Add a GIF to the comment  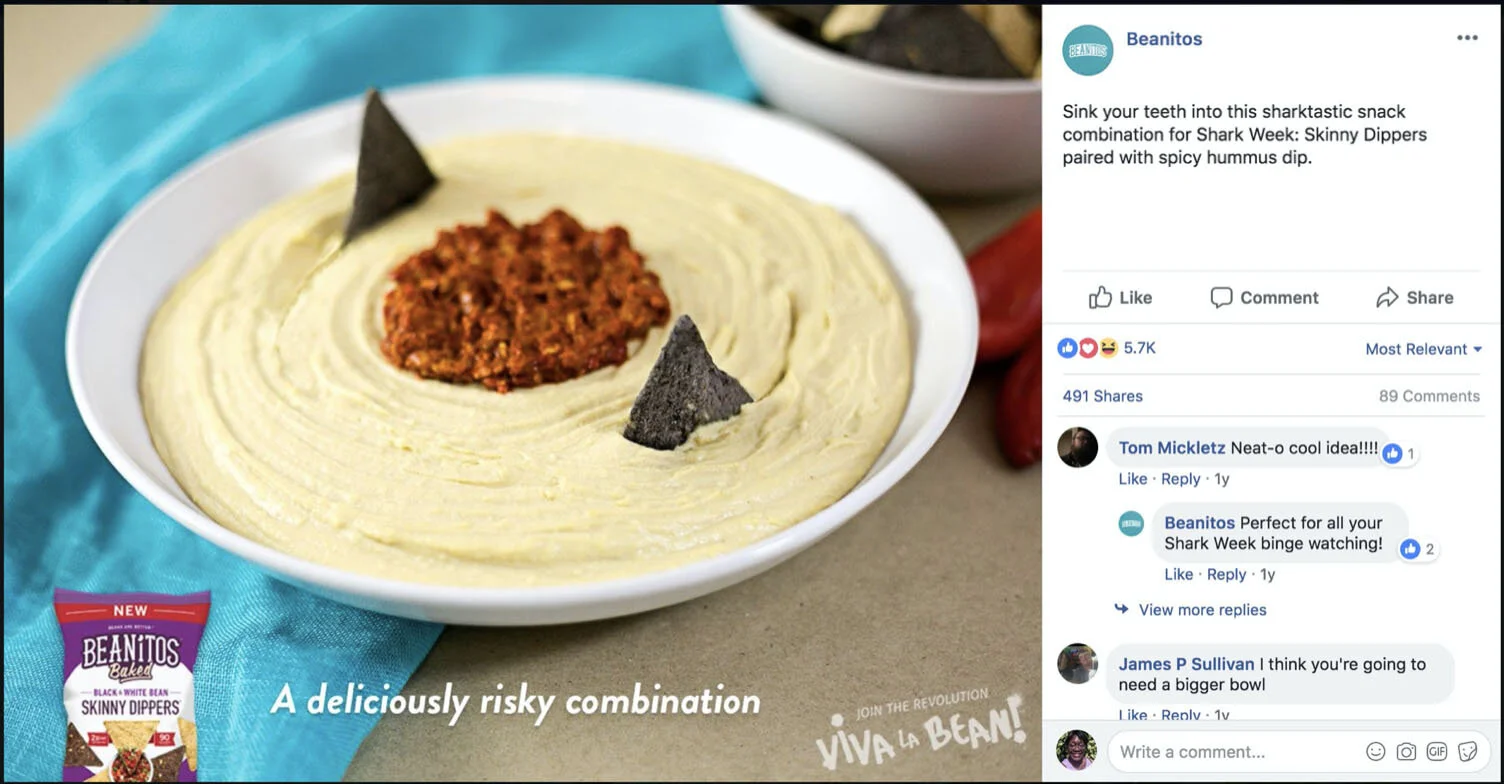coord(1437,751)
